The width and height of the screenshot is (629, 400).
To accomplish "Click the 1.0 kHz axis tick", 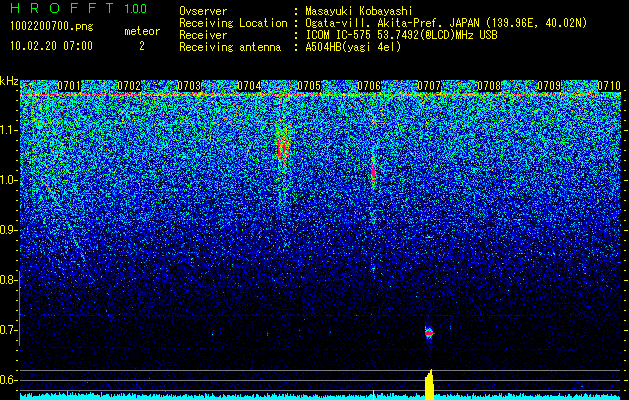I will point(8,180).
